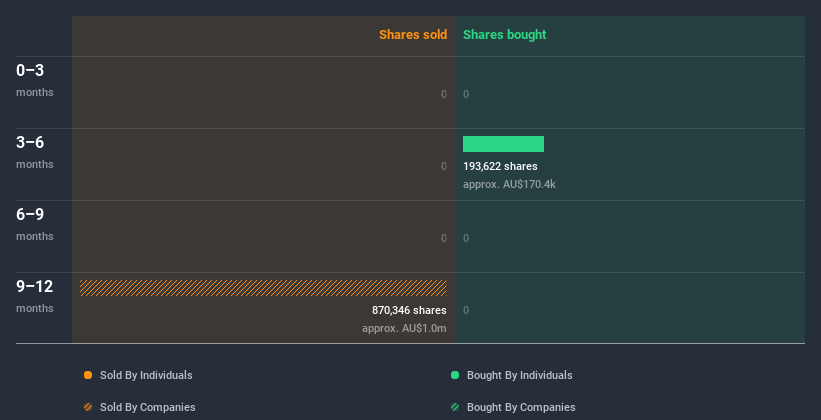Viewport: 821px width, 420px height.
Task: Click the '9–12' months row label
Action: click(35, 286)
